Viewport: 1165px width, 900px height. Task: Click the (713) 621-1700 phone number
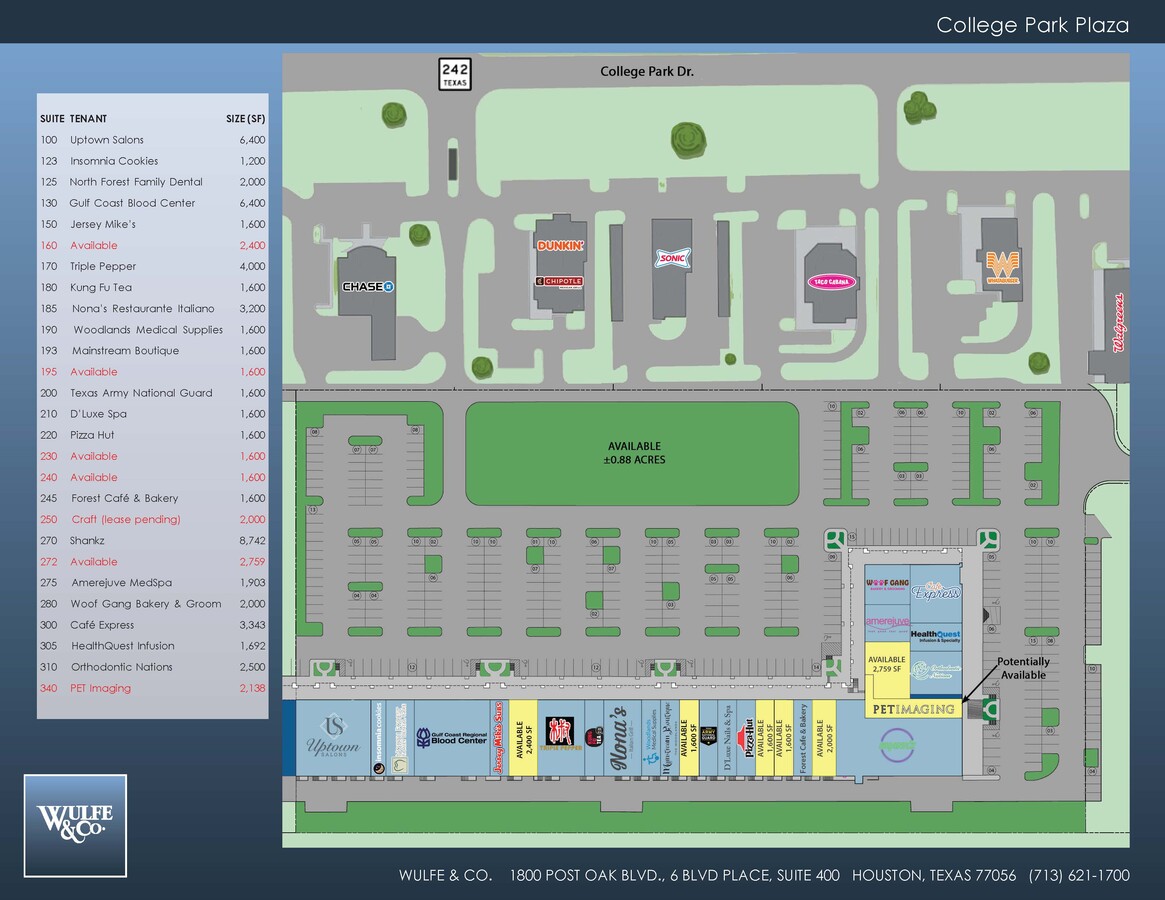point(1078,875)
